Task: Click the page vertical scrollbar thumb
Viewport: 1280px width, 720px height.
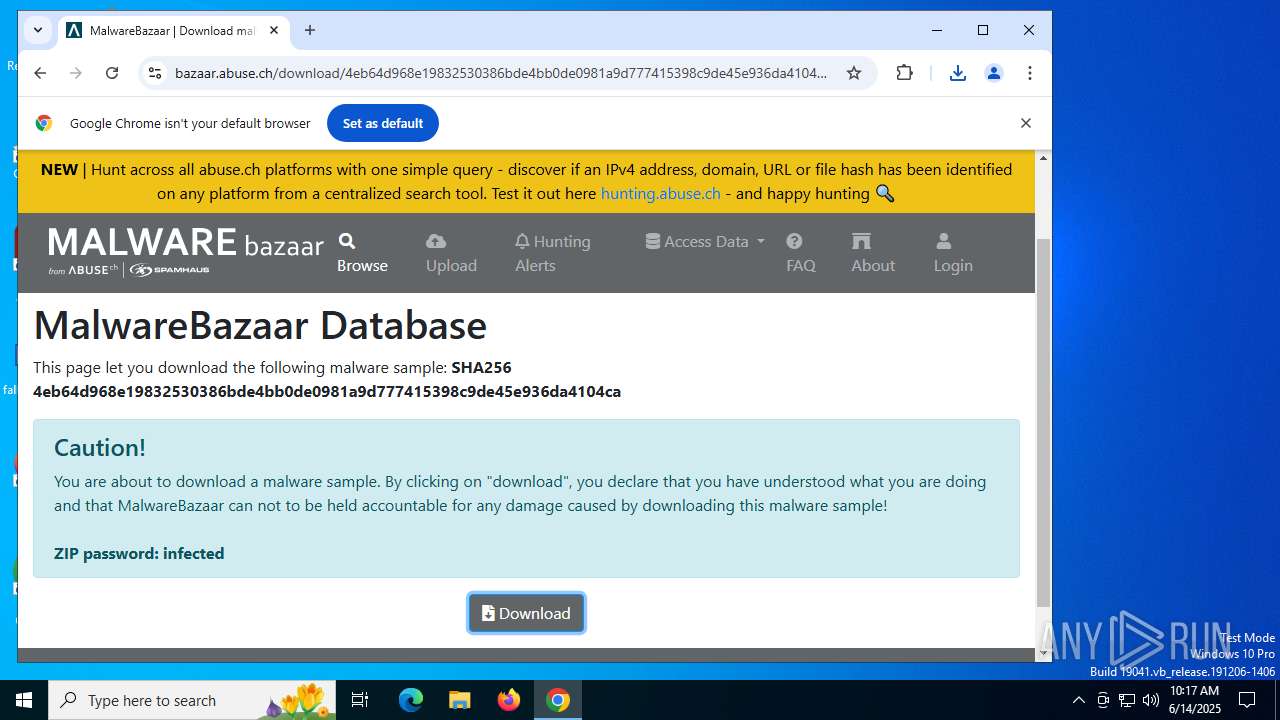Action: (1043, 422)
